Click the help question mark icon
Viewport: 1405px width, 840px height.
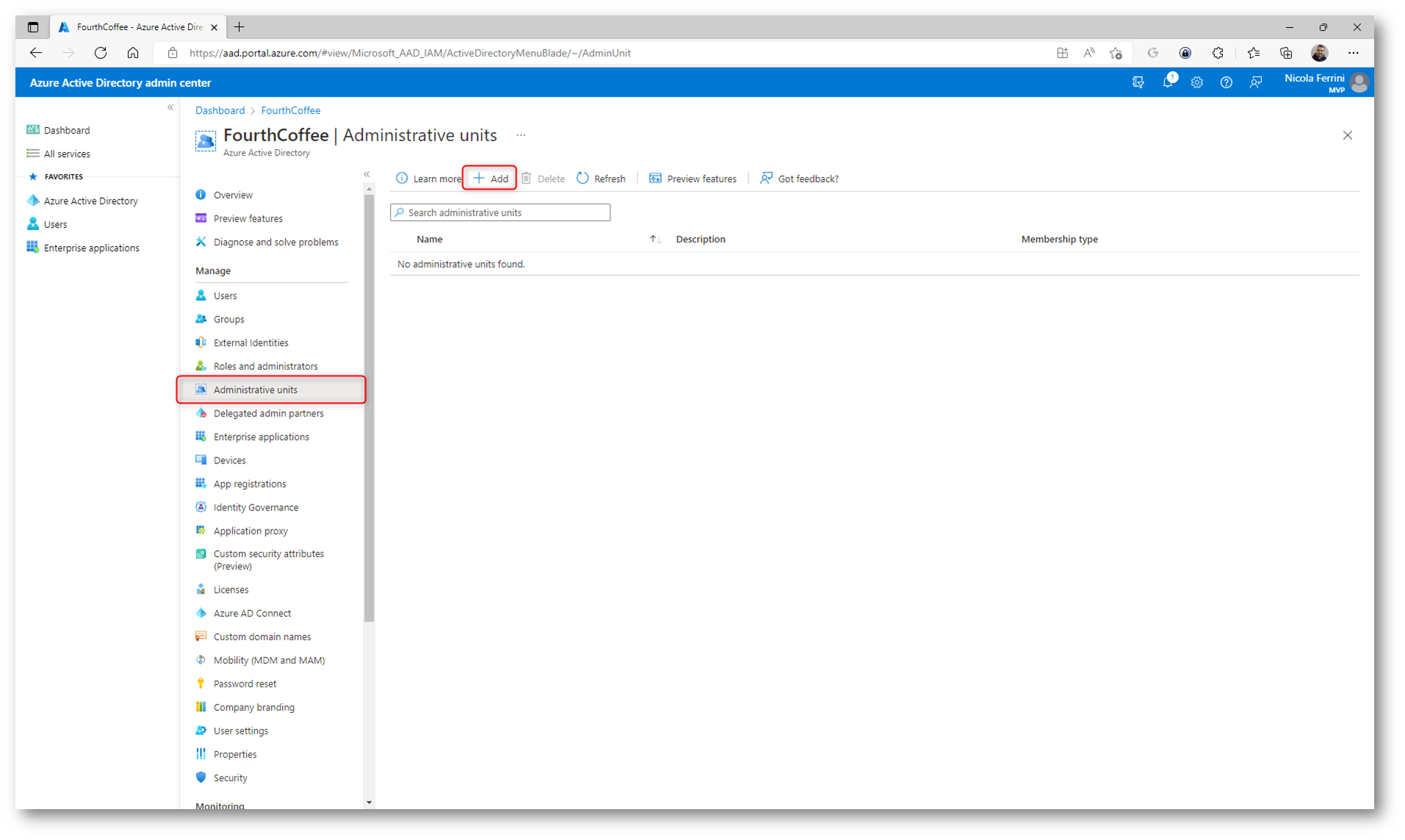pyautogui.click(x=1226, y=82)
